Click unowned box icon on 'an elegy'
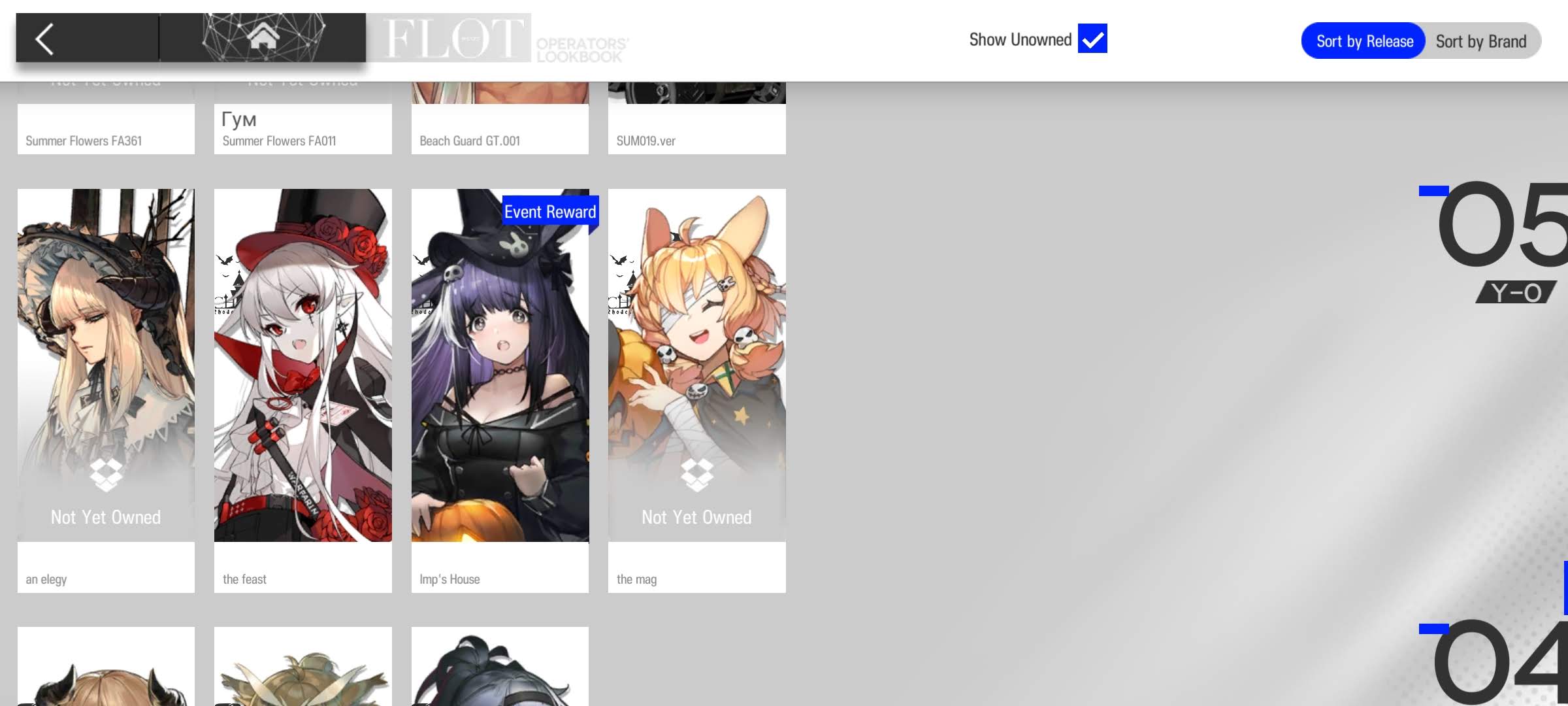Screen dimensions: 1568x706 click(106, 475)
